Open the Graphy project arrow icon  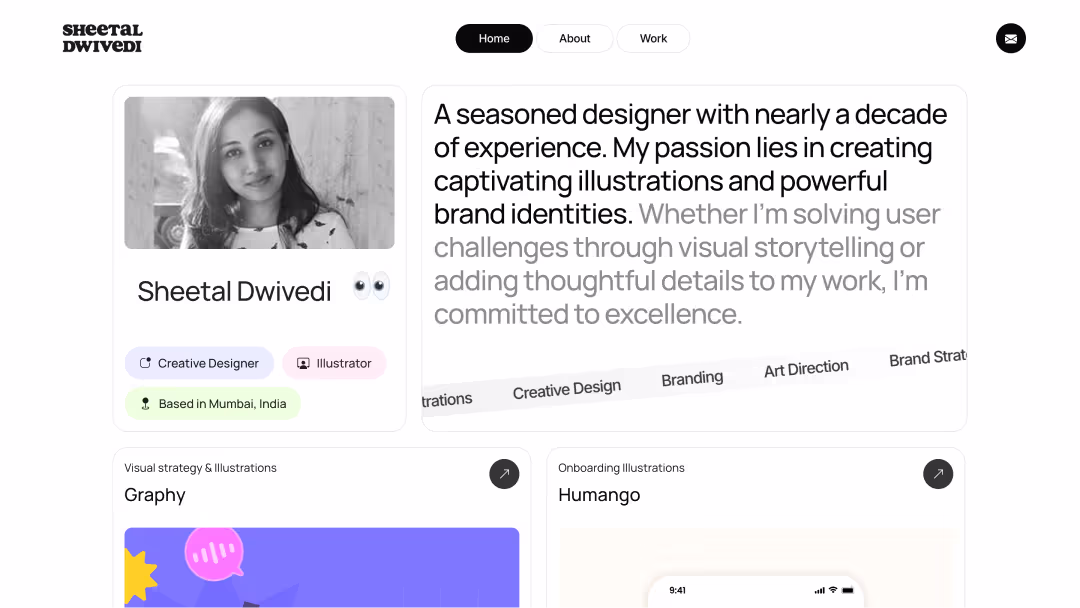pyautogui.click(x=504, y=474)
